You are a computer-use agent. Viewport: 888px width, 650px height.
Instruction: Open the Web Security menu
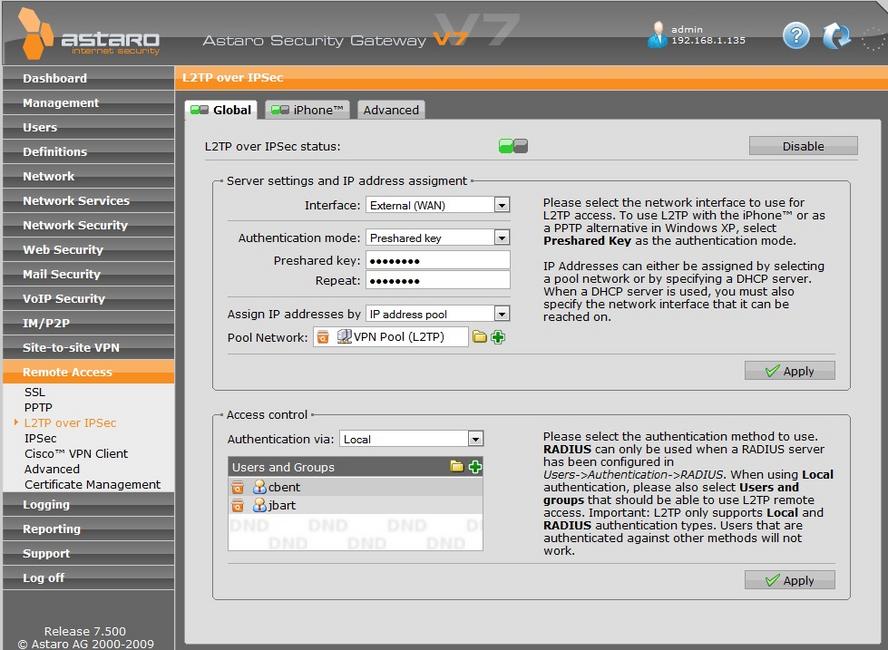pos(88,249)
